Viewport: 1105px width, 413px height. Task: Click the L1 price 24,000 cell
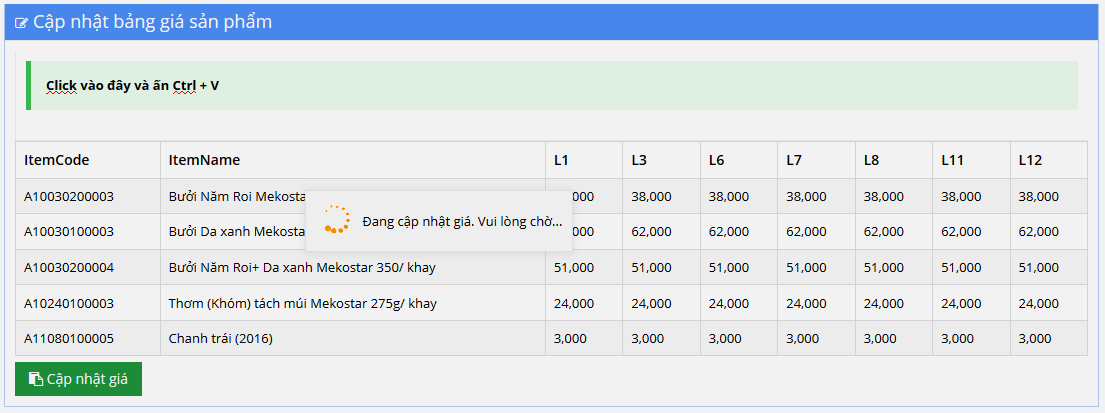(x=574, y=303)
